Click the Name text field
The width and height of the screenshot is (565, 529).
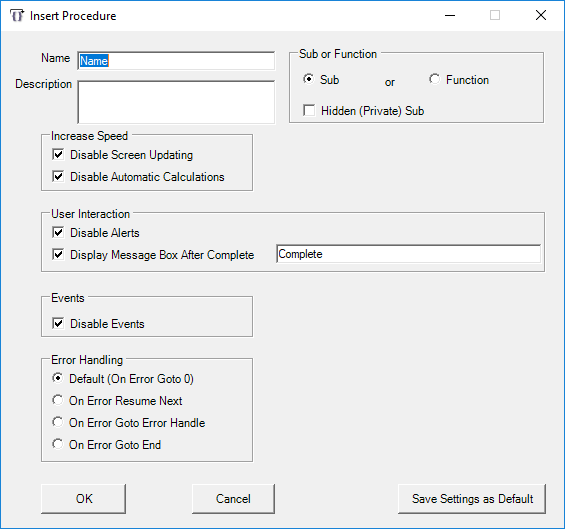[x=176, y=61]
